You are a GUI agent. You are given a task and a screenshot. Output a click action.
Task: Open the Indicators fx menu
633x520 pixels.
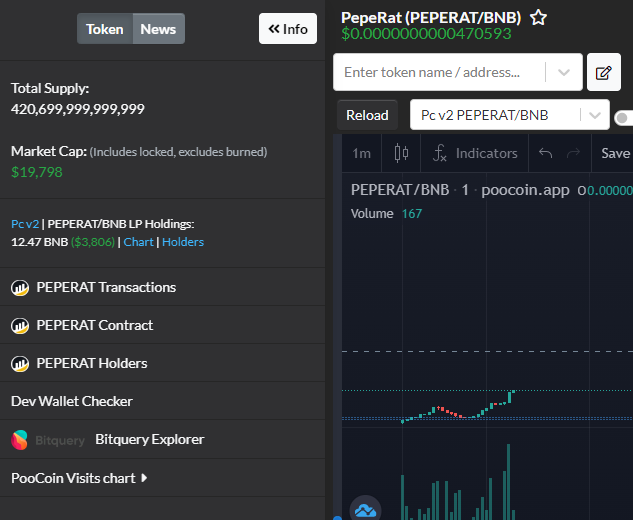(x=475, y=153)
